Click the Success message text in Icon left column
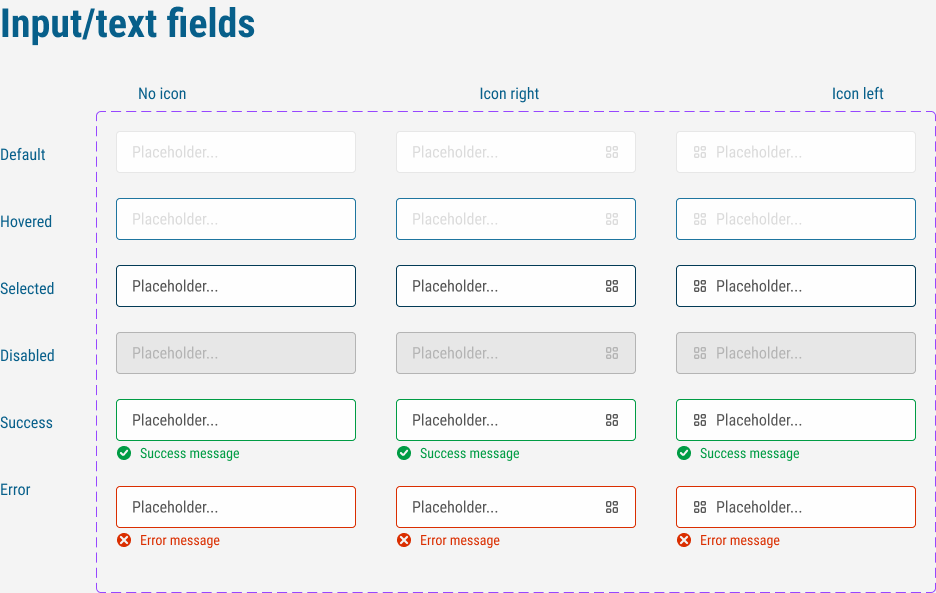The image size is (936, 593). pos(750,454)
